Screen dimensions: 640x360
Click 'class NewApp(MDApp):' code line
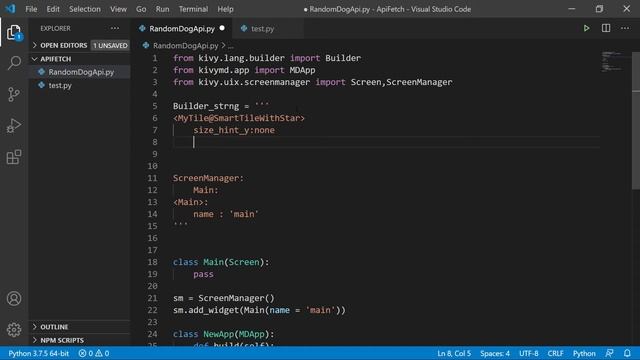(x=224, y=334)
